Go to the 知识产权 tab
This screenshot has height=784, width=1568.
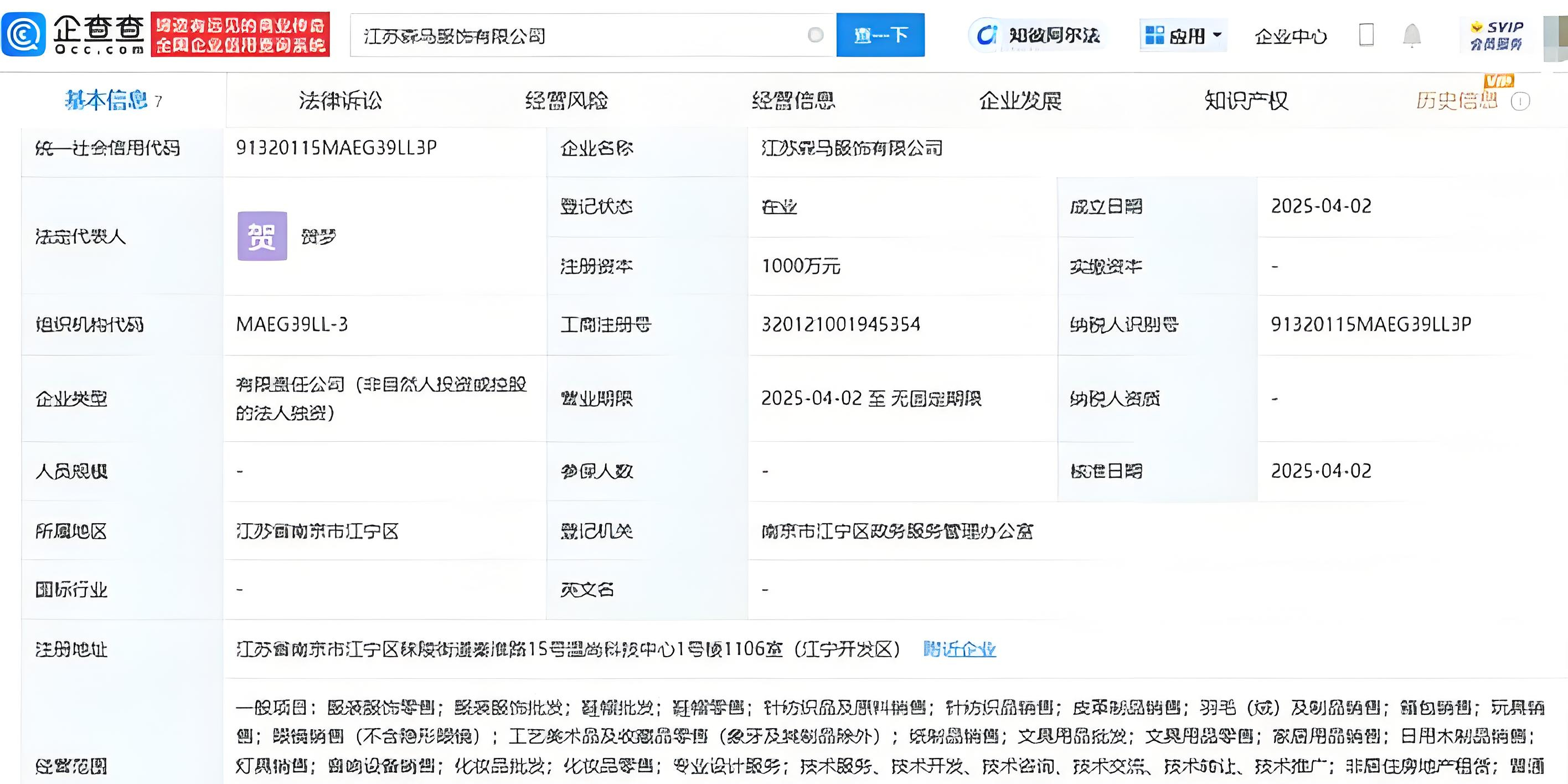coord(1246,100)
